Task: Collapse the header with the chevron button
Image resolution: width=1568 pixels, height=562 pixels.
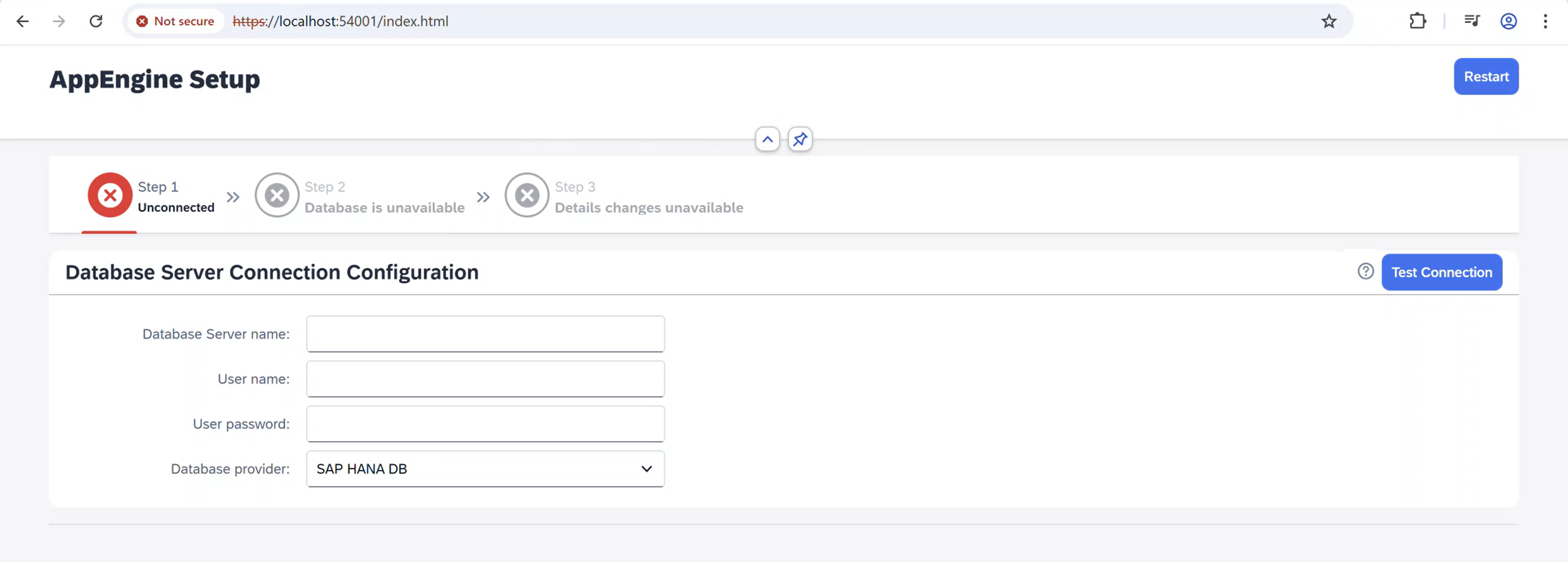Action: [x=767, y=139]
